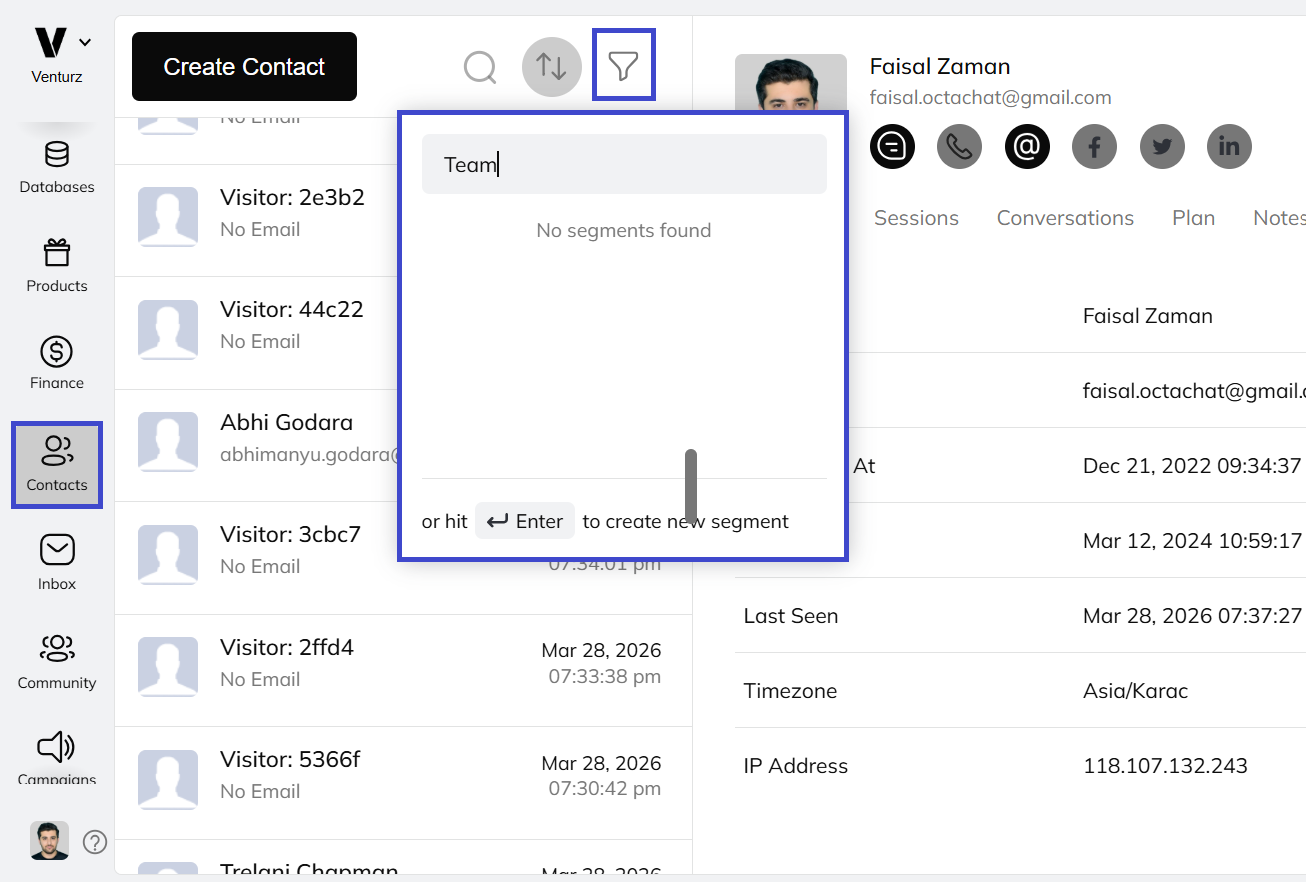Click the Create Contact button
The width and height of the screenshot is (1306, 882).
coord(243,66)
